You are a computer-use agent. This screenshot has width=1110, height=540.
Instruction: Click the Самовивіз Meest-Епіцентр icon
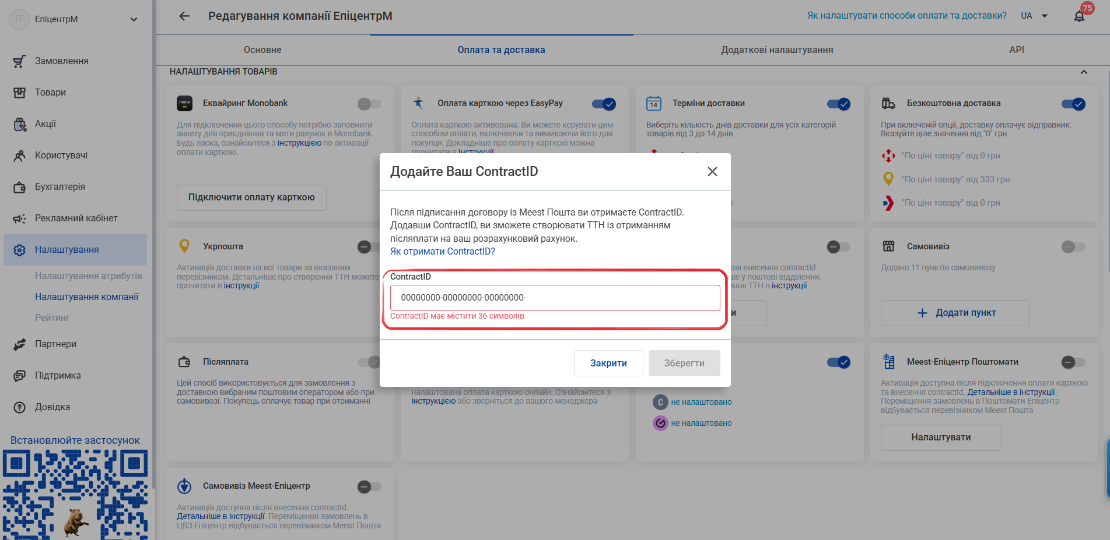tap(185, 486)
